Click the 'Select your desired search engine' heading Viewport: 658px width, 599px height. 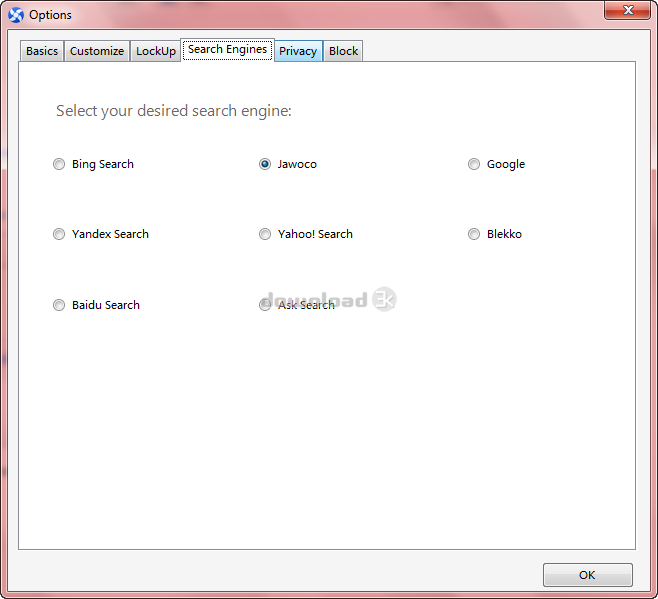click(174, 111)
